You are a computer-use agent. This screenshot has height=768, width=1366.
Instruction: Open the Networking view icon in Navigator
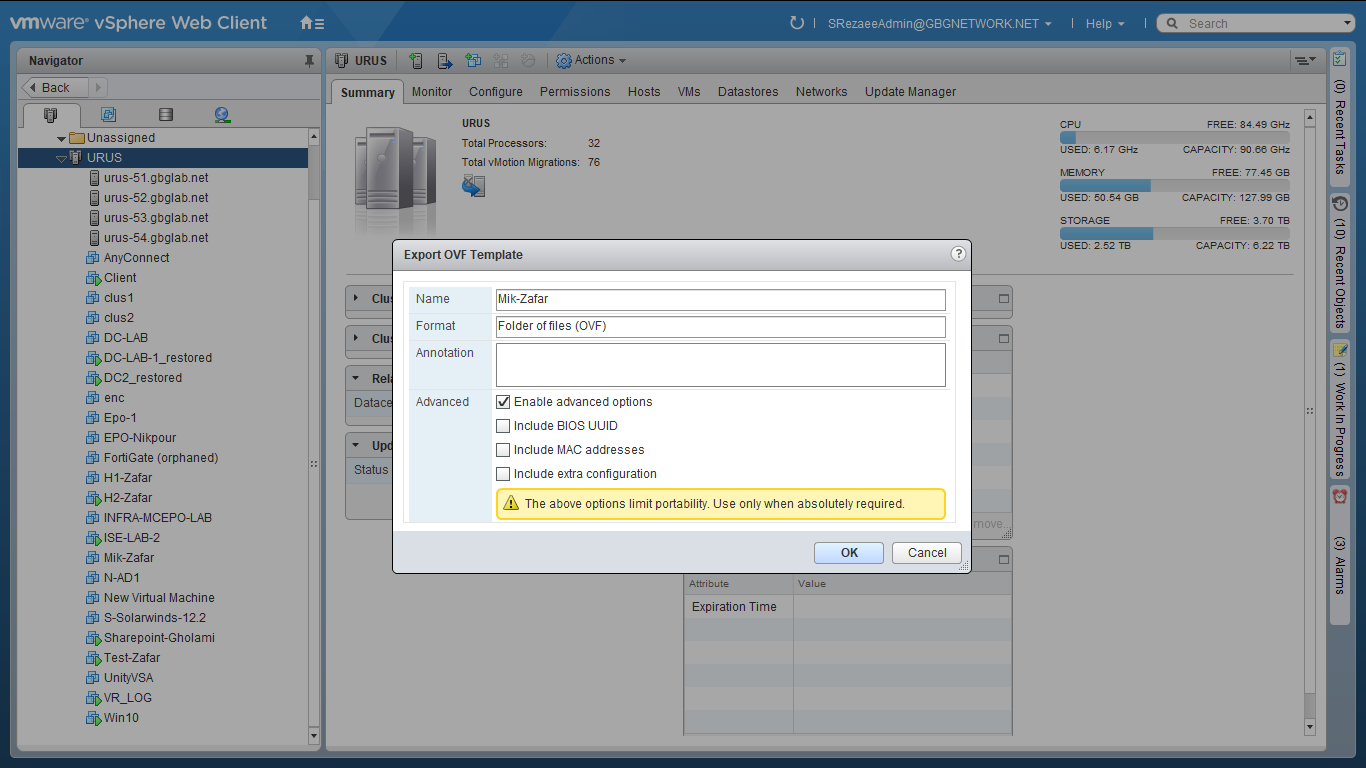(222, 115)
